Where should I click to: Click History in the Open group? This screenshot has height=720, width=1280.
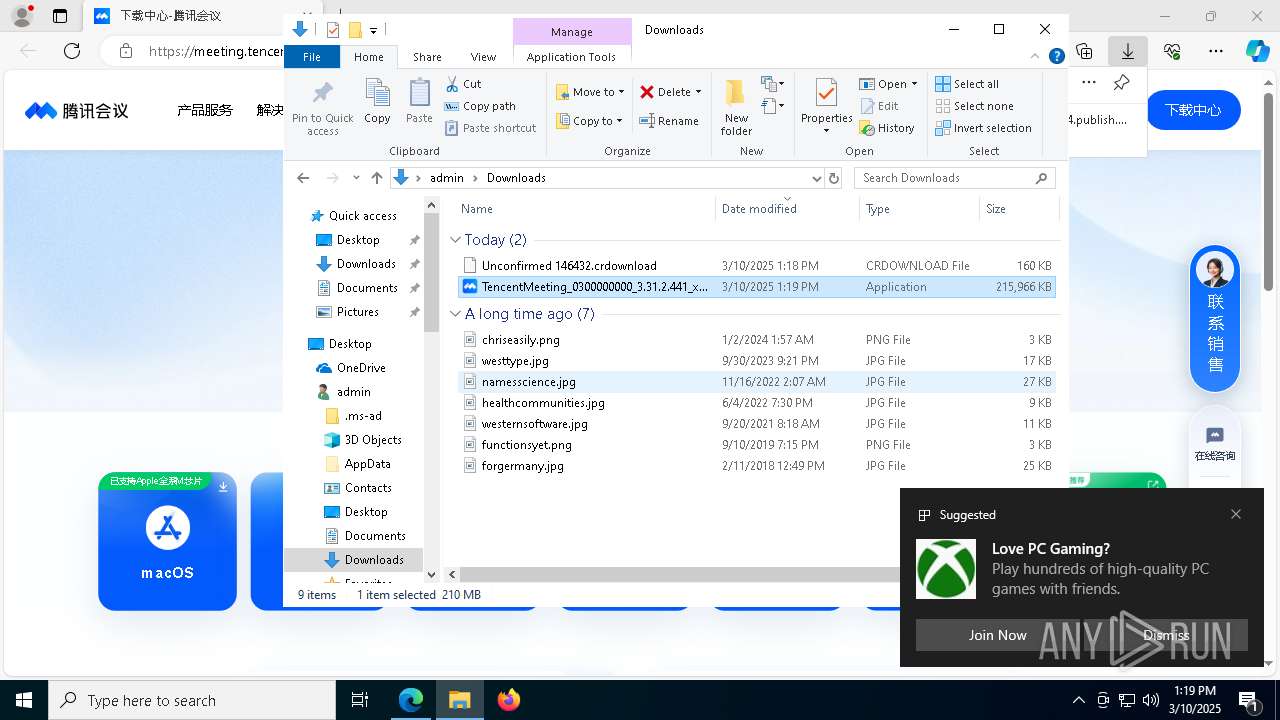click(x=887, y=128)
